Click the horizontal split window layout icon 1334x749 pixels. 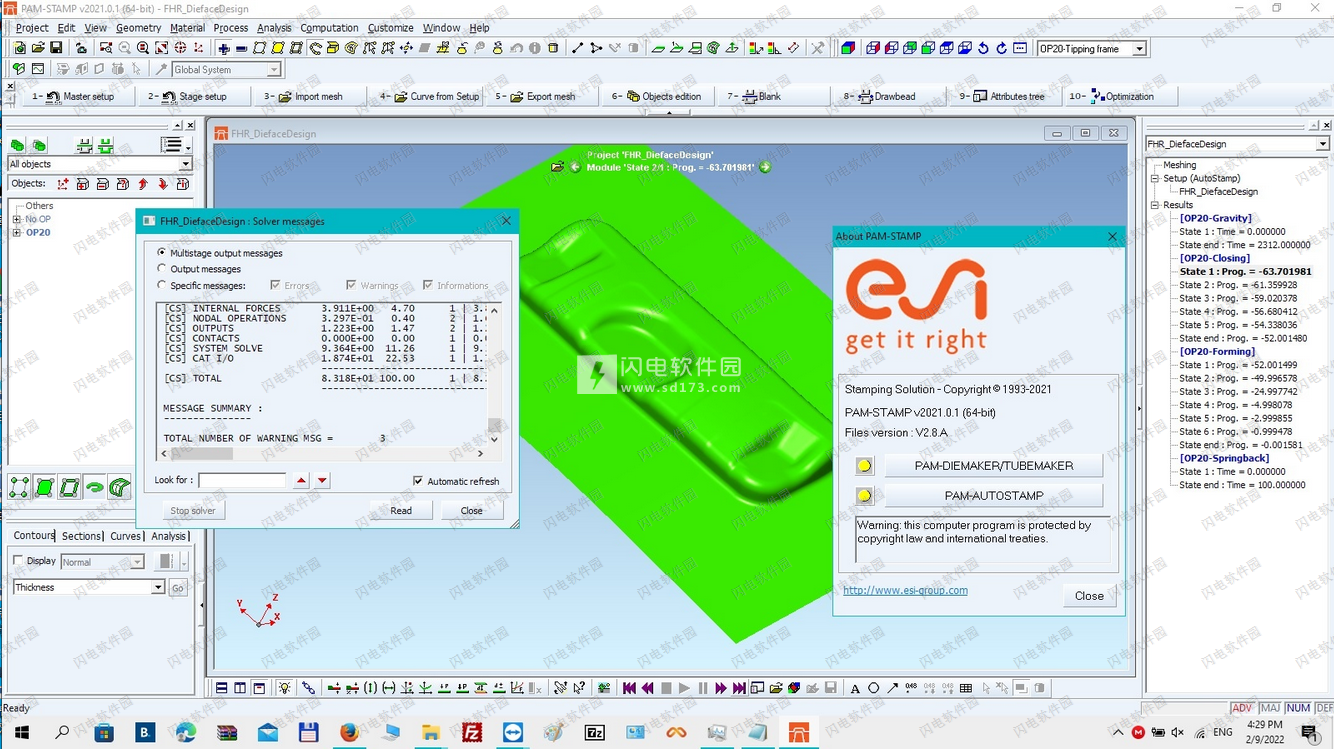click(x=222, y=688)
